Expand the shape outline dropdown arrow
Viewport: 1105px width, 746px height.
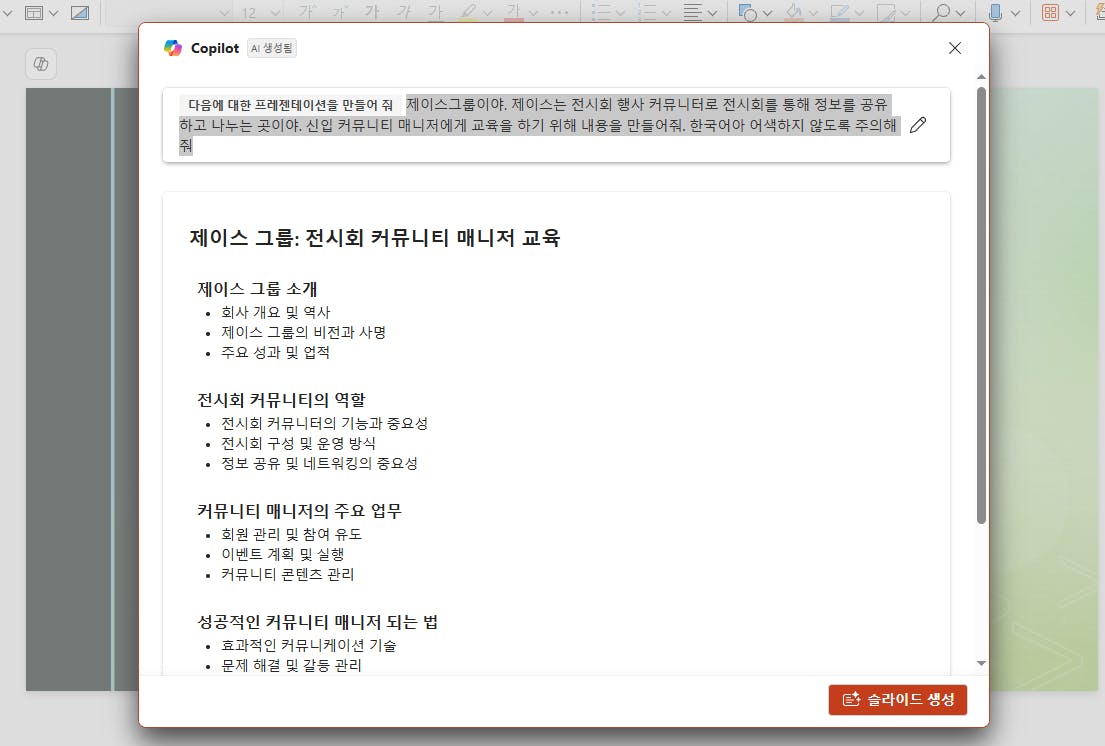click(x=859, y=13)
